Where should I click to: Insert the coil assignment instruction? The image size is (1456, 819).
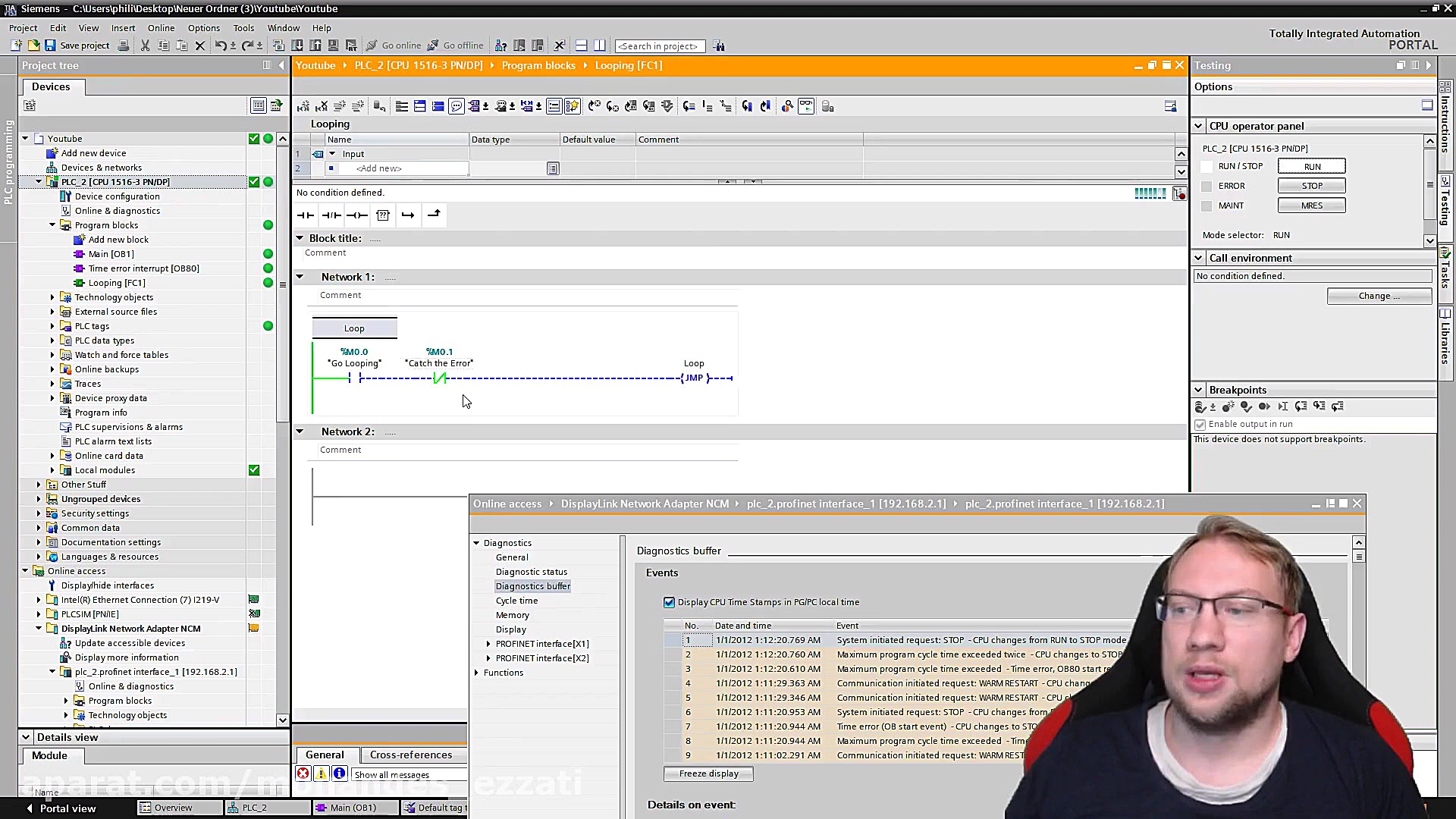click(x=357, y=215)
